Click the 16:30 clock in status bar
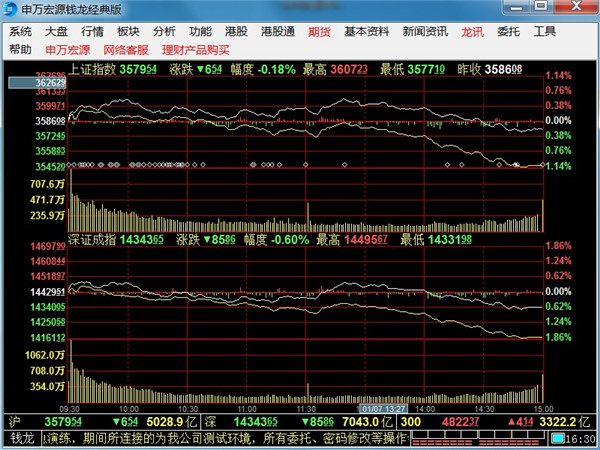 pyautogui.click(x=580, y=439)
